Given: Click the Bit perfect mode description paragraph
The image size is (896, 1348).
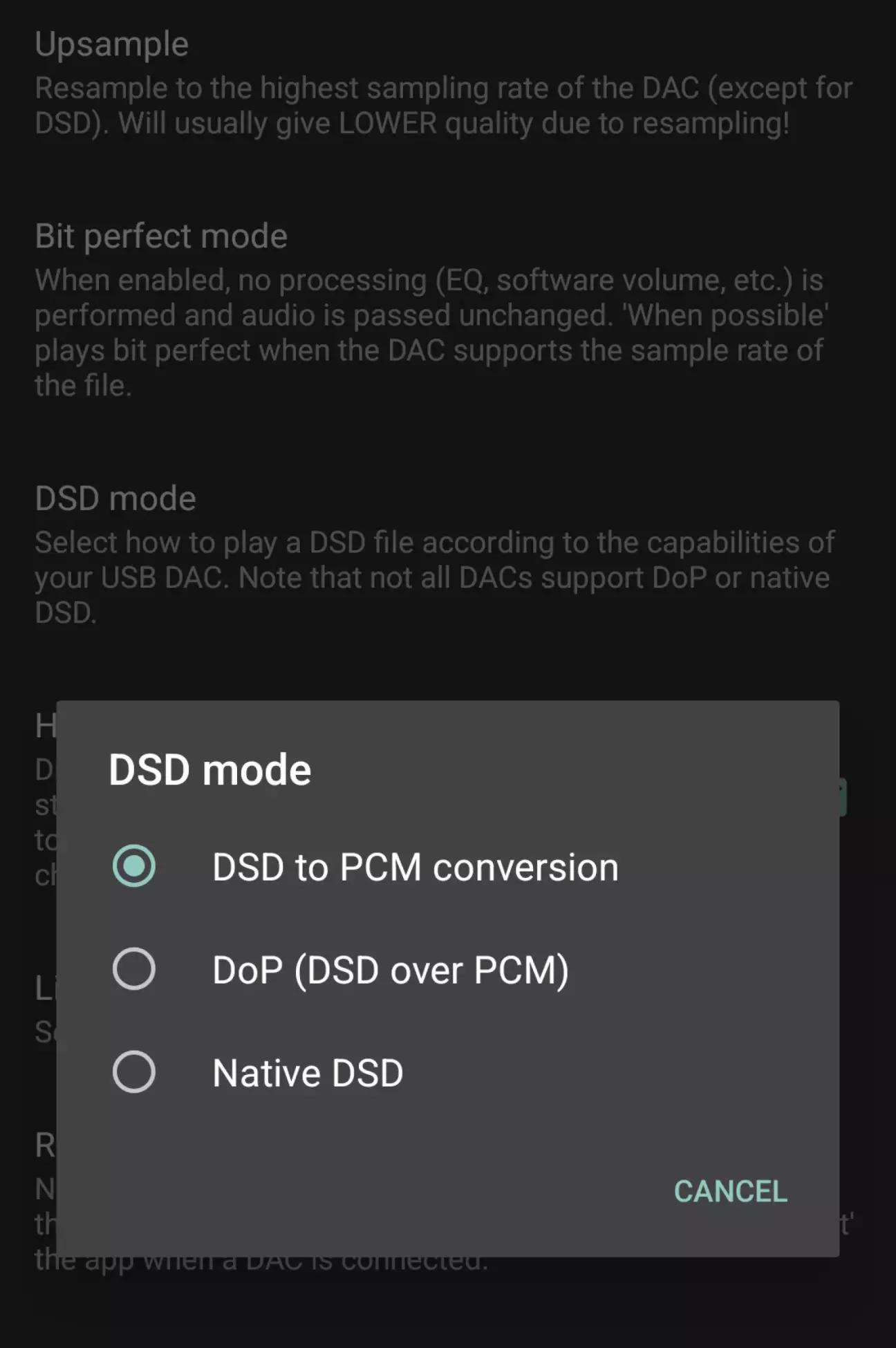Looking at the screenshot, I should click(429, 333).
